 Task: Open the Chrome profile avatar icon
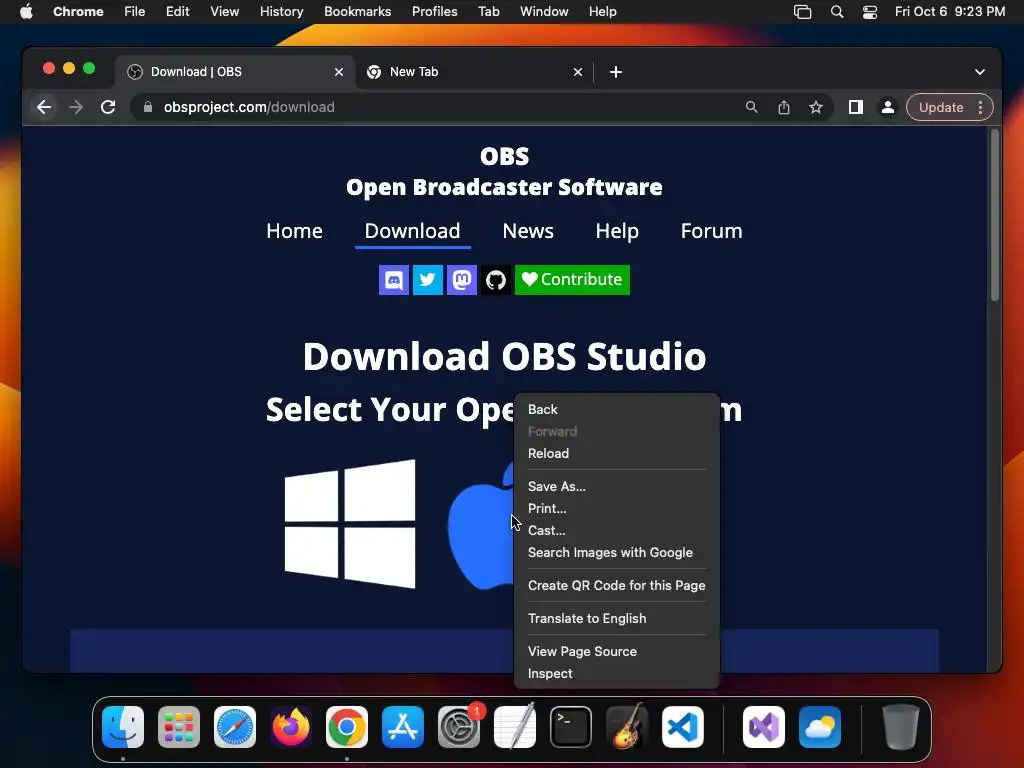[888, 107]
